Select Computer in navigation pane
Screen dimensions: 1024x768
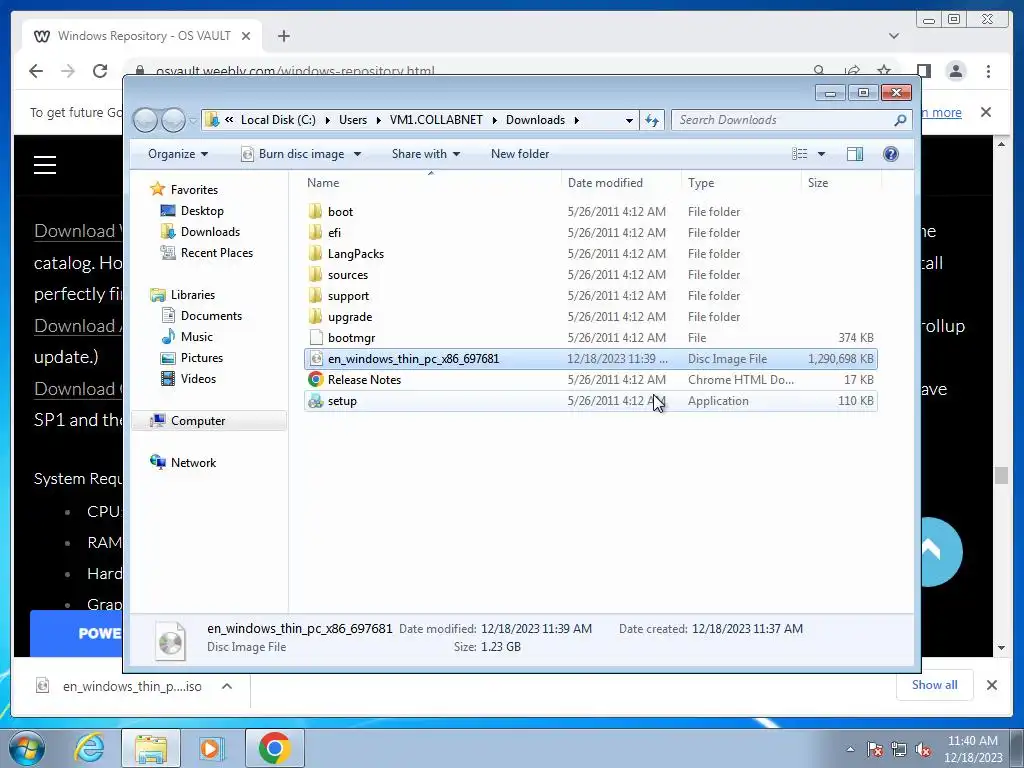tap(197, 421)
